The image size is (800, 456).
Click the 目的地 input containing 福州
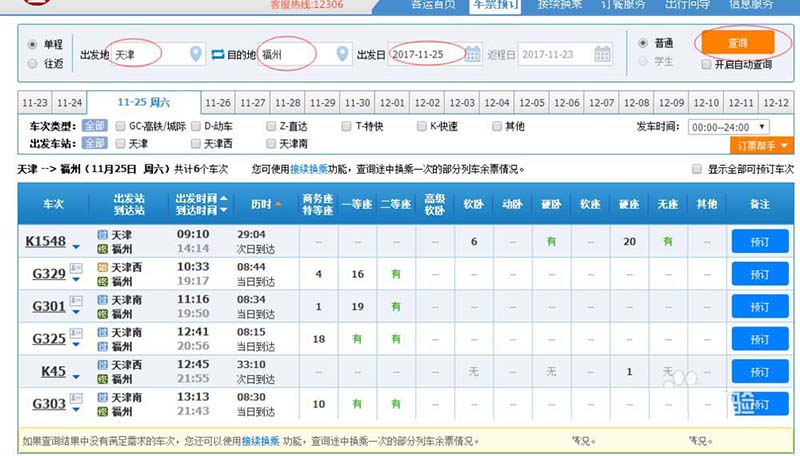click(x=305, y=54)
